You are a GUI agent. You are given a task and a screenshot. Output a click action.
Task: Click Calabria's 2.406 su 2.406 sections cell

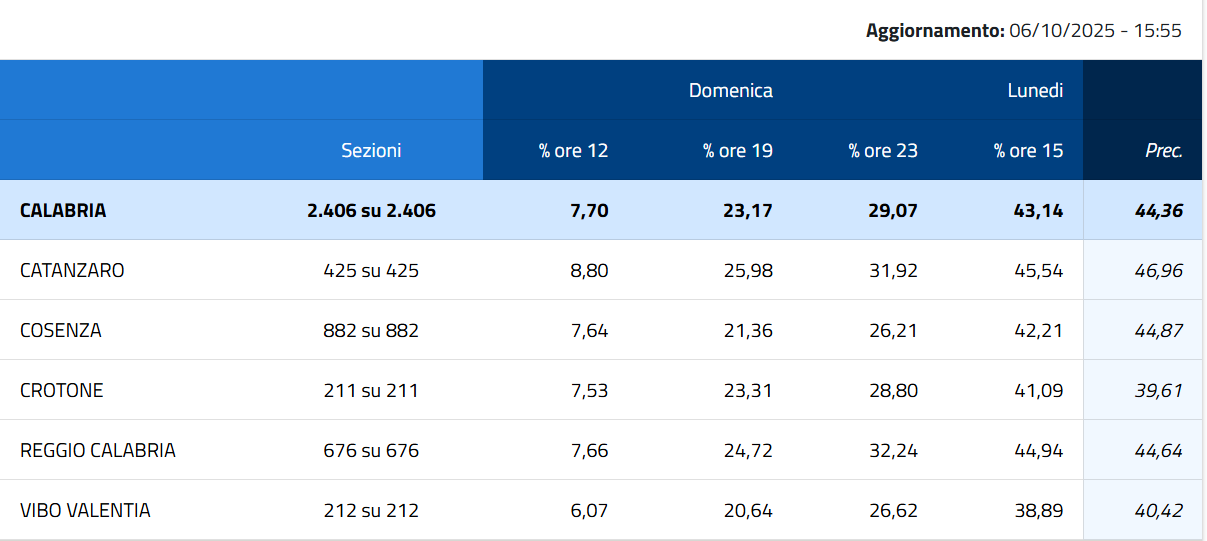pyautogui.click(x=371, y=211)
